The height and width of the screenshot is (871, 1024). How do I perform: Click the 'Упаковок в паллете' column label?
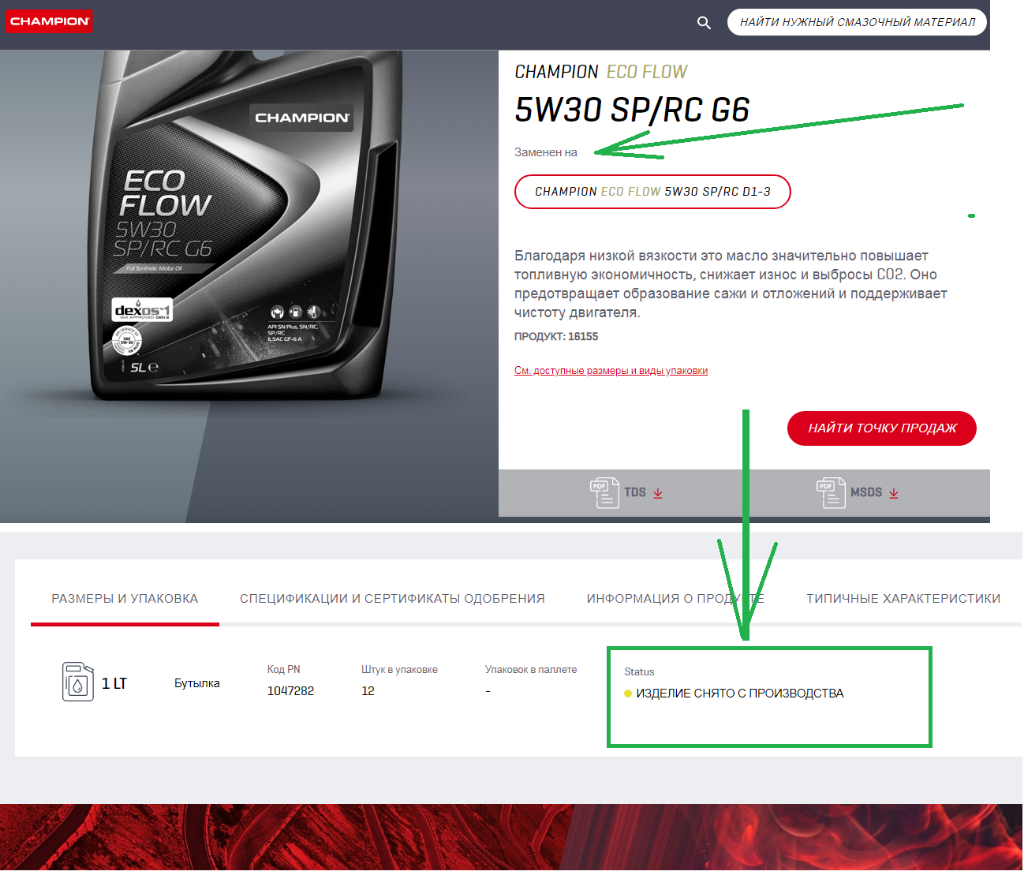point(531,669)
